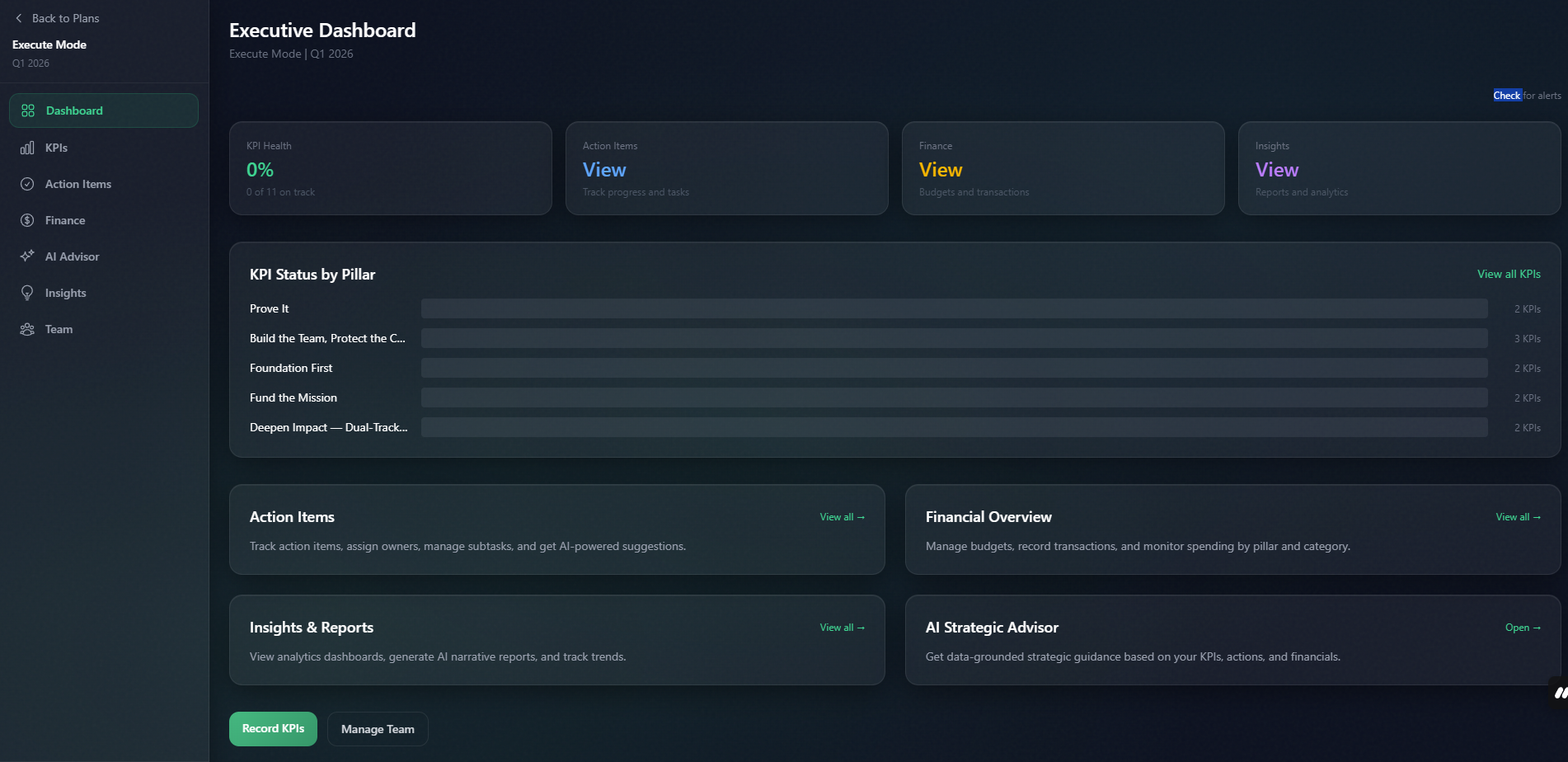The image size is (1568, 762).
Task: Open the Finance View card
Action: click(1063, 168)
